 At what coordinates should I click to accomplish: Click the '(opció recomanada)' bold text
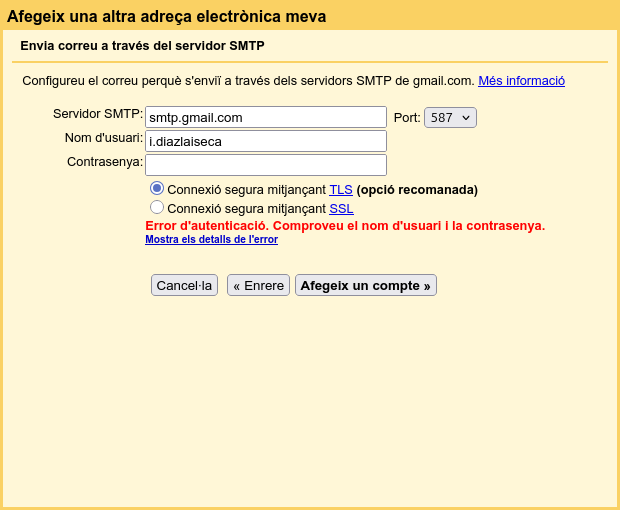pos(417,190)
